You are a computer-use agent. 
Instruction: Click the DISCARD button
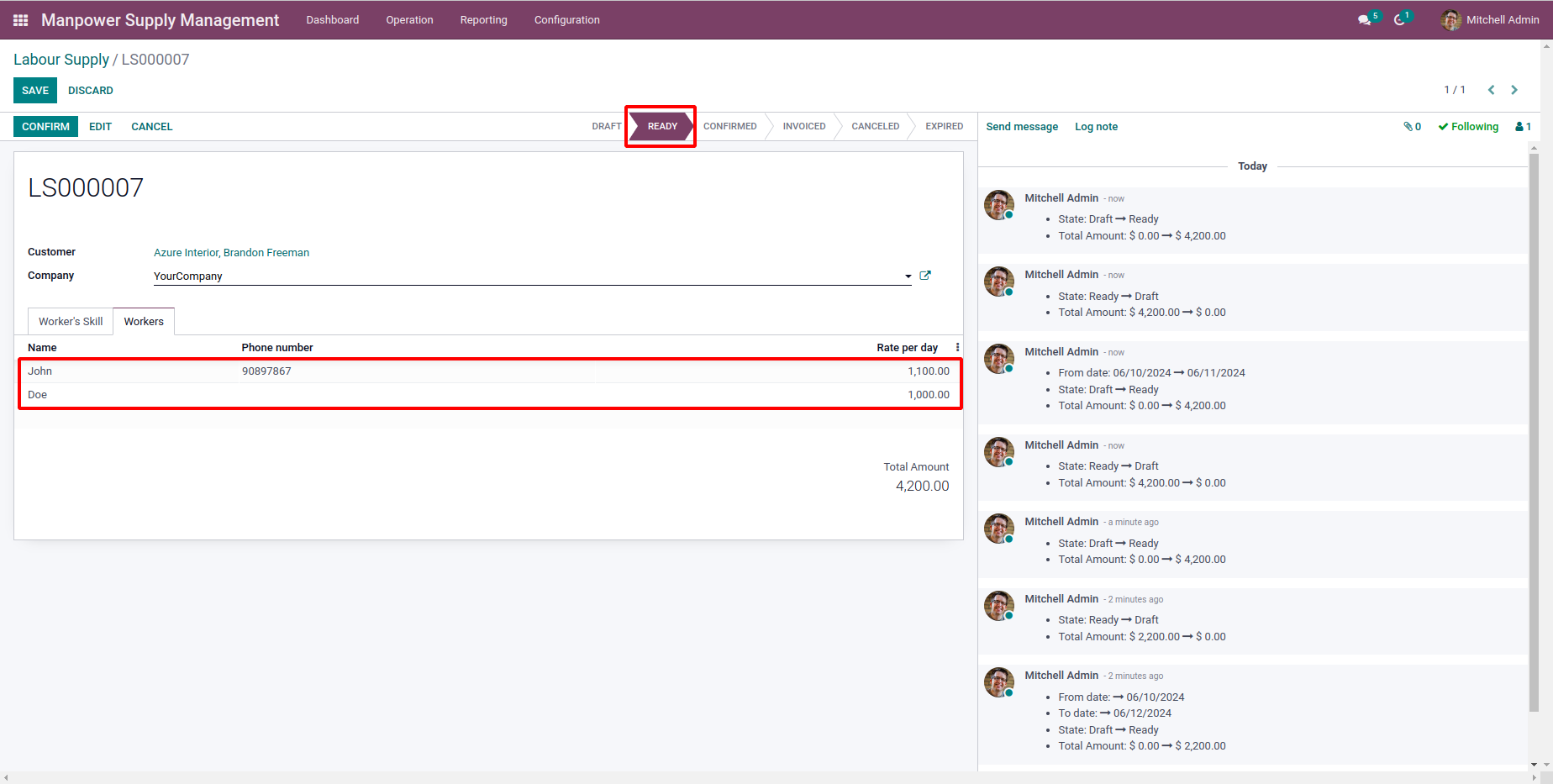click(91, 91)
